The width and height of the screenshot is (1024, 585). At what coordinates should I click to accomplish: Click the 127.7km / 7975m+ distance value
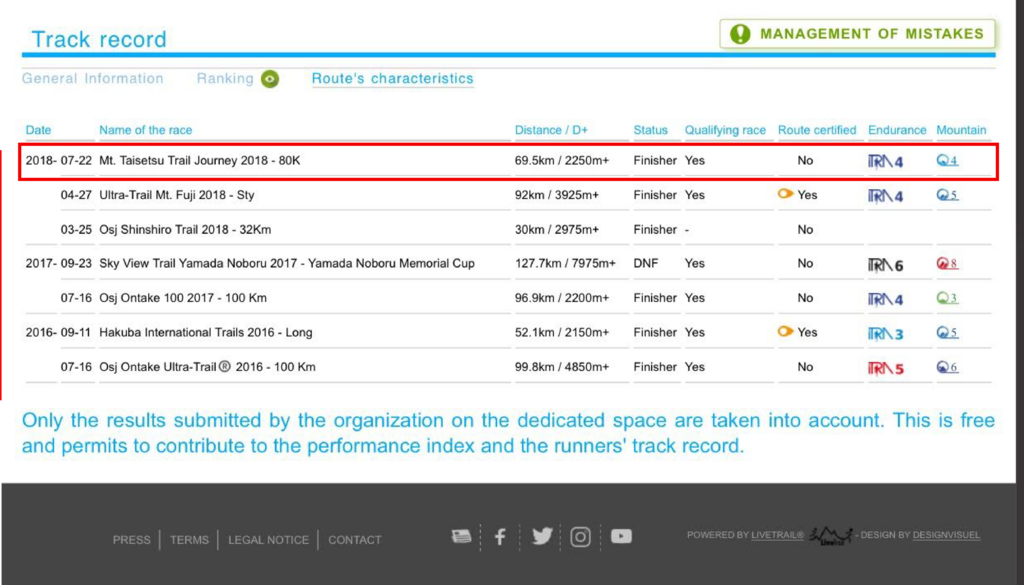pos(565,264)
